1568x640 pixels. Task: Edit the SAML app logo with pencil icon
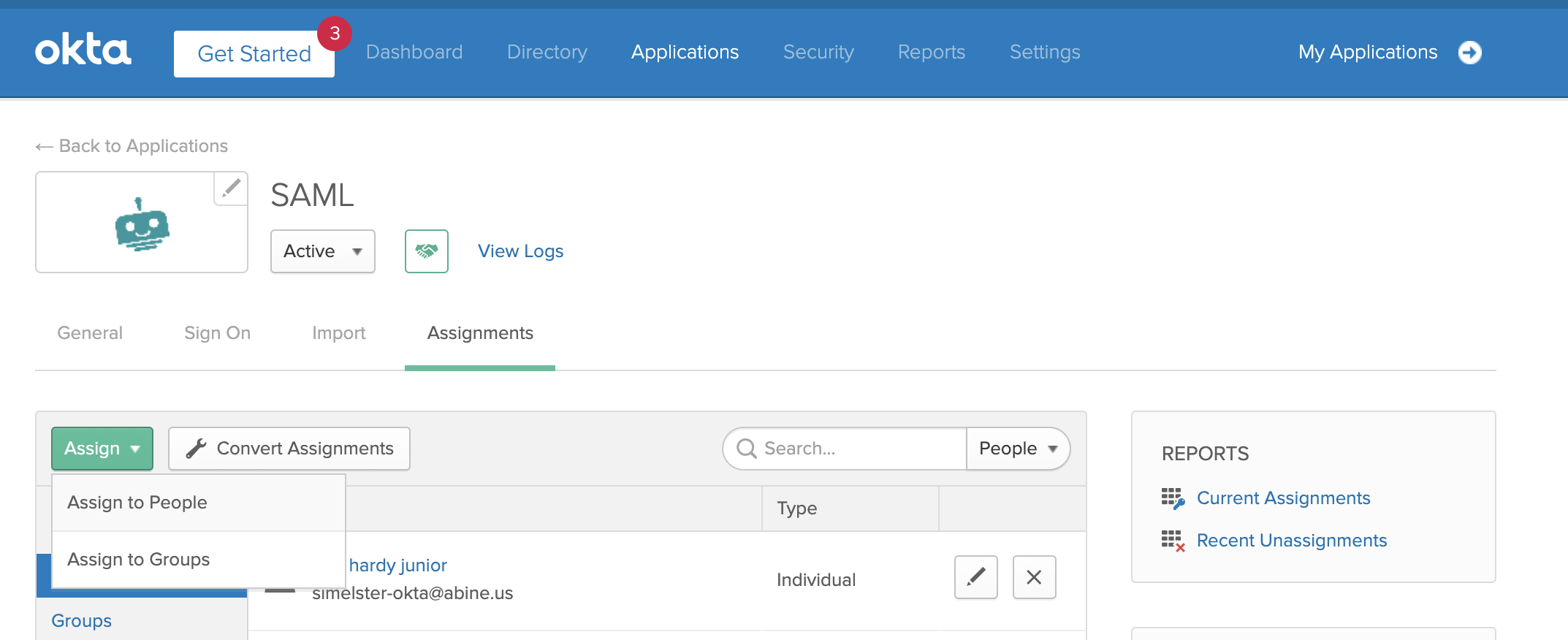pyautogui.click(x=231, y=188)
